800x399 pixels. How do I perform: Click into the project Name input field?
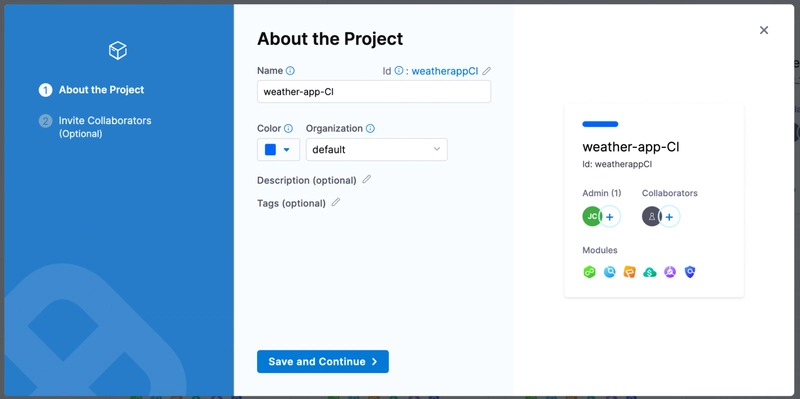point(374,92)
